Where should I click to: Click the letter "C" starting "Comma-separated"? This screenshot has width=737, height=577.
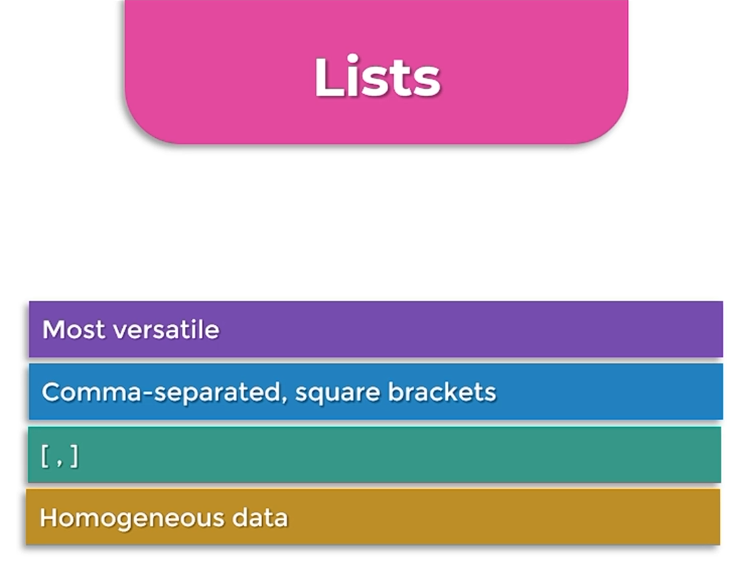[51, 392]
